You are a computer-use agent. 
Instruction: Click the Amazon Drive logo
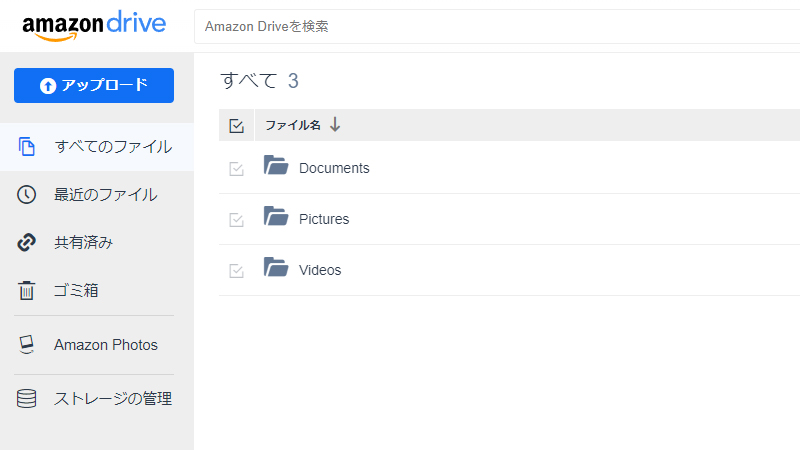tap(93, 26)
